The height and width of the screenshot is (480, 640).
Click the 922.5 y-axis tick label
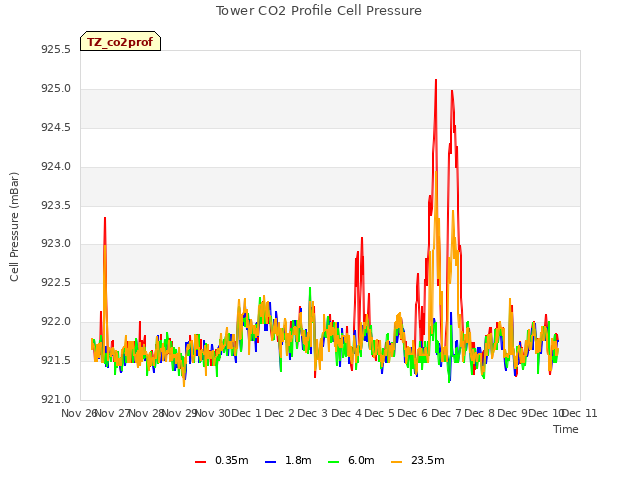tap(56, 282)
